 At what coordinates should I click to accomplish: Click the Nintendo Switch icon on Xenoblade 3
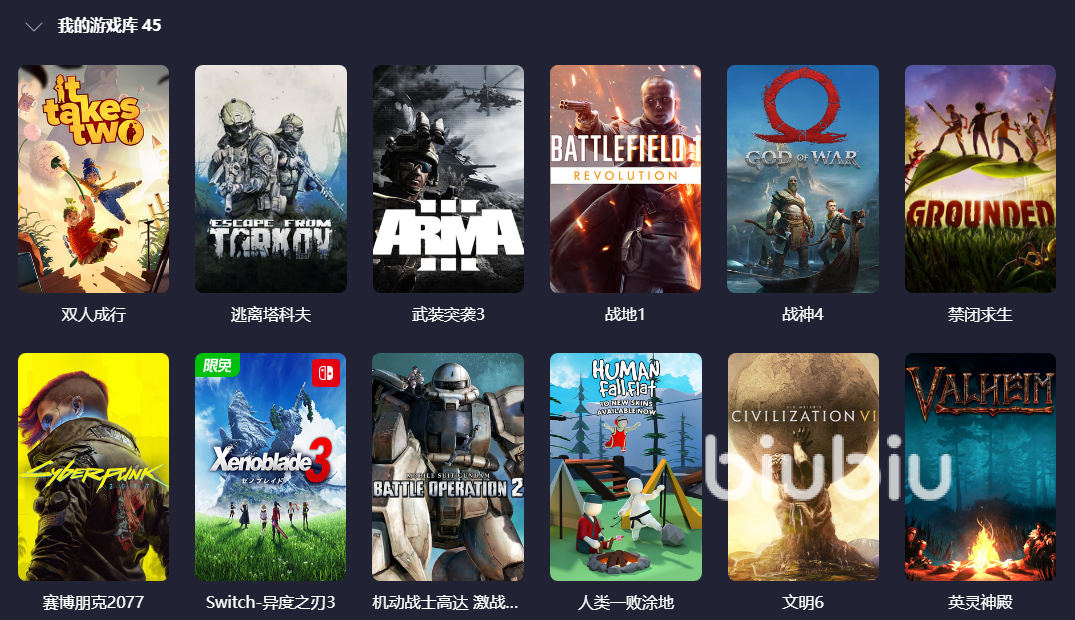pyautogui.click(x=326, y=373)
